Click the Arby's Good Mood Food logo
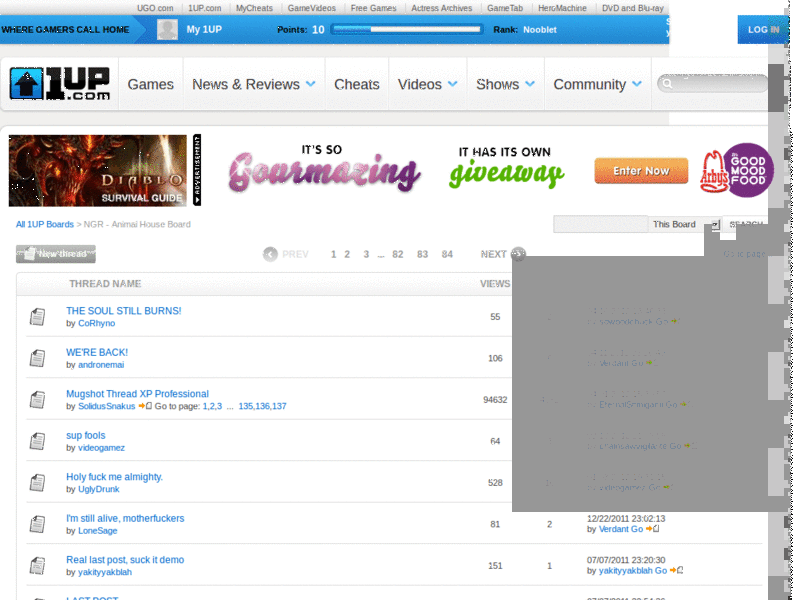The image size is (800, 600). pyautogui.click(x=737, y=170)
